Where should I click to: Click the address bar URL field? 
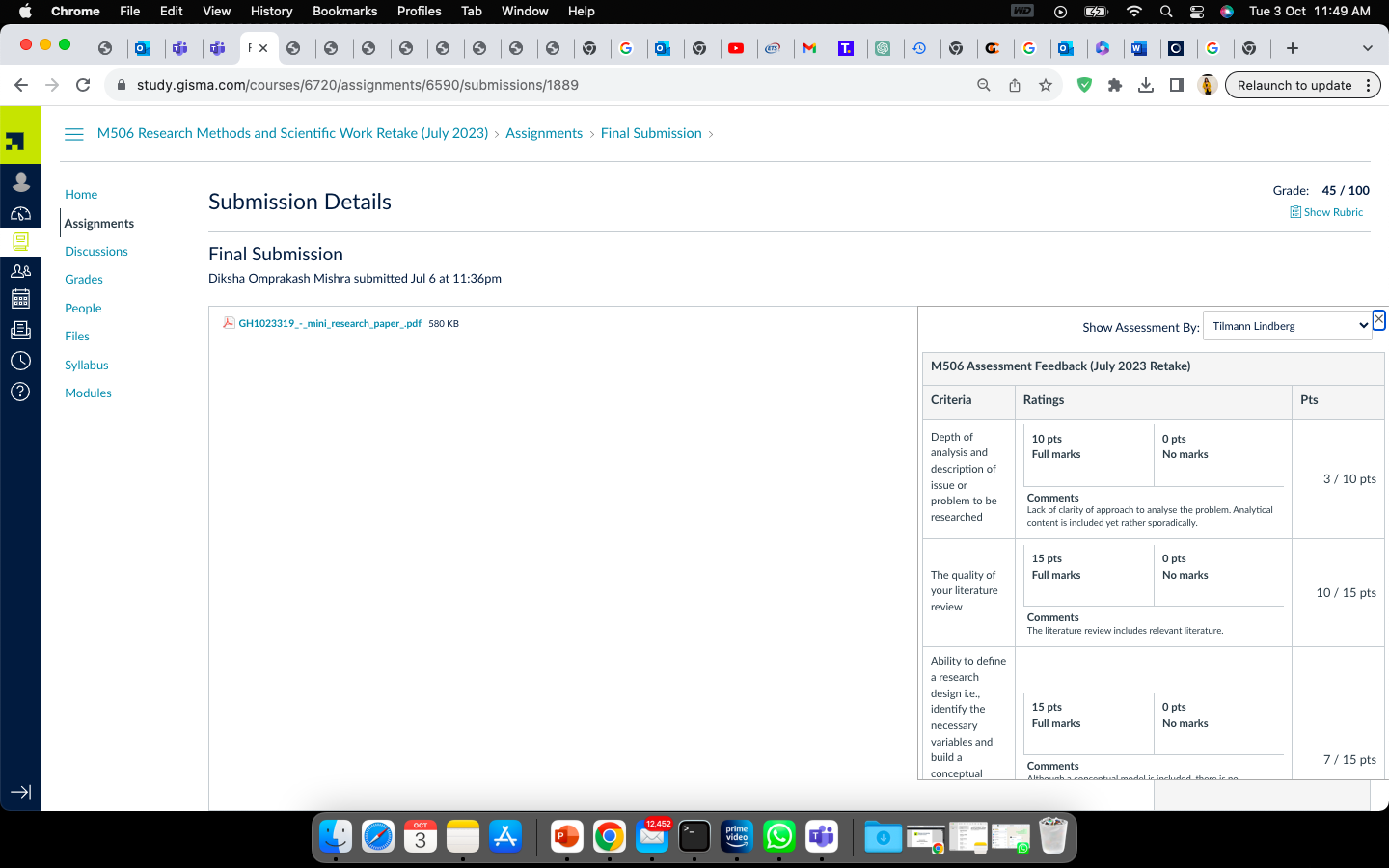click(x=540, y=85)
